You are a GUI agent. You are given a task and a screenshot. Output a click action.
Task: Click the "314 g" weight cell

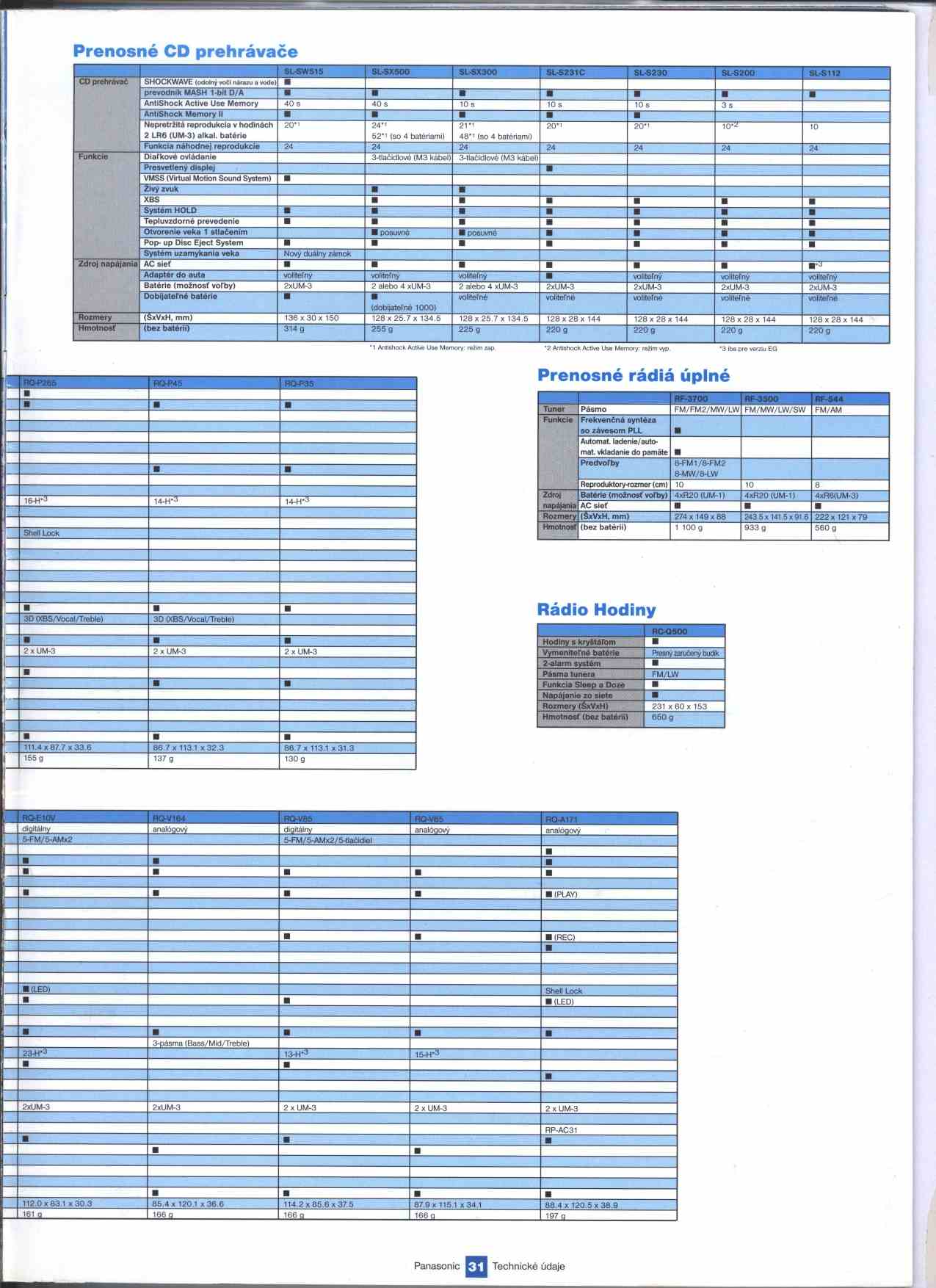294,328
